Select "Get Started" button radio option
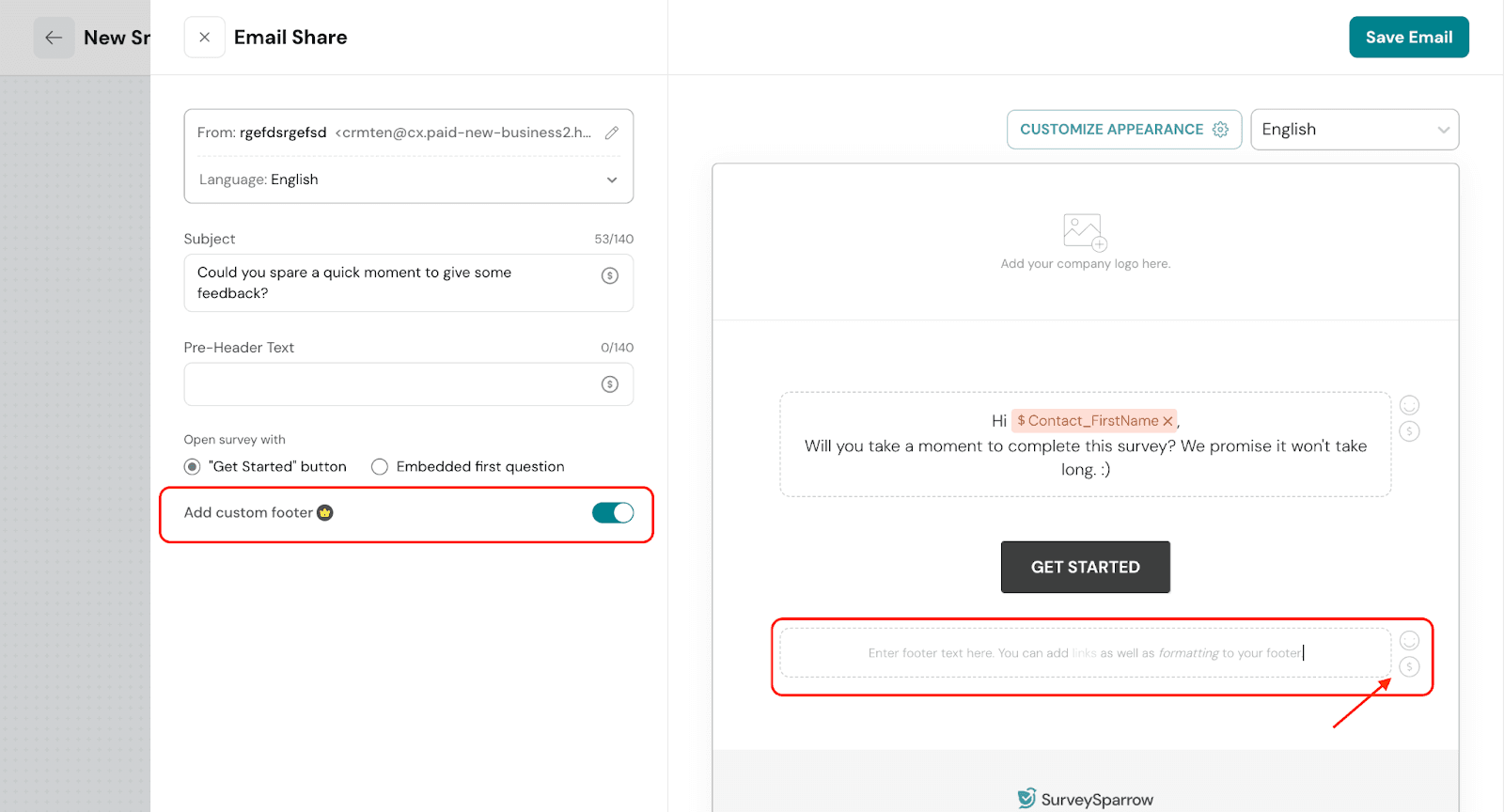Image resolution: width=1504 pixels, height=812 pixels. tap(193, 467)
